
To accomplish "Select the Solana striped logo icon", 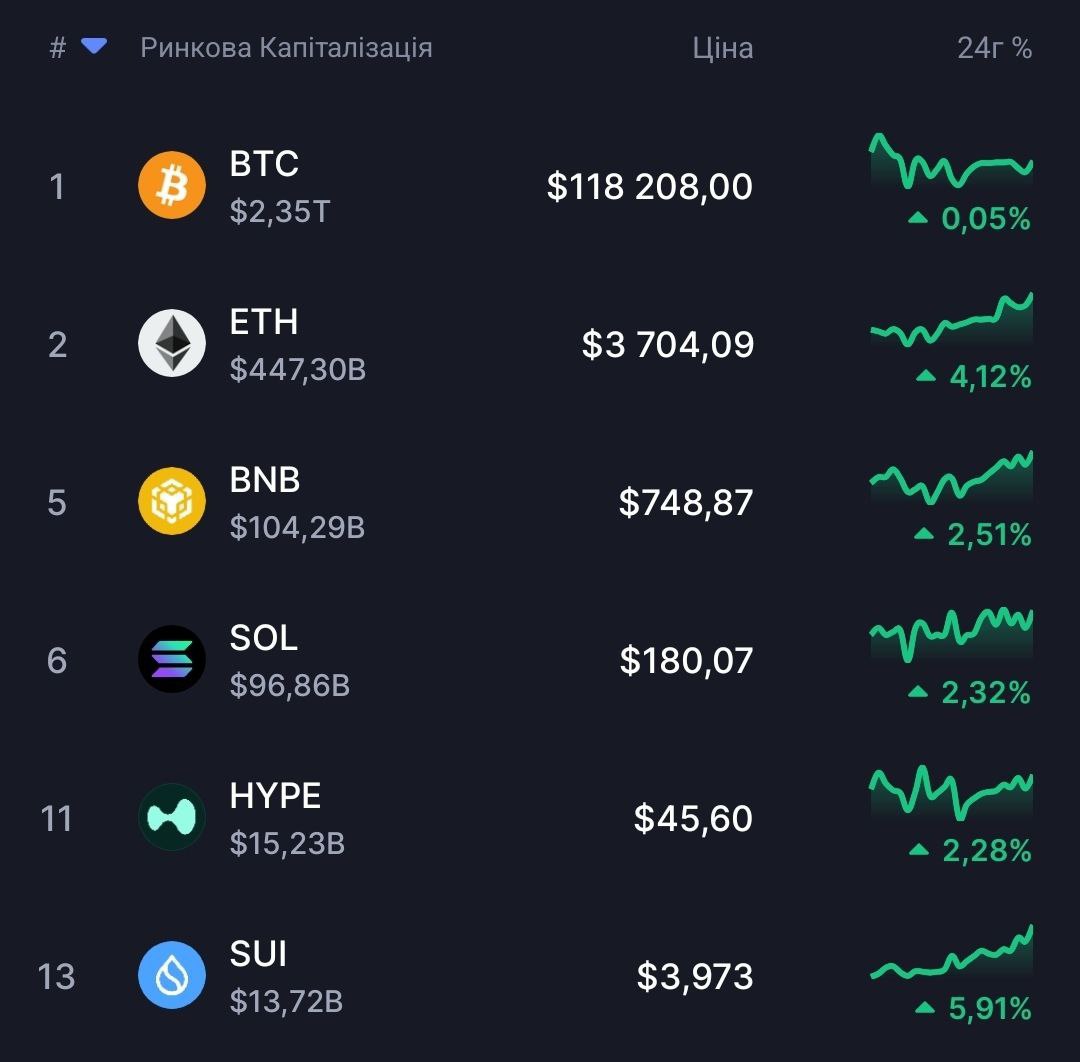I will (x=172, y=659).
